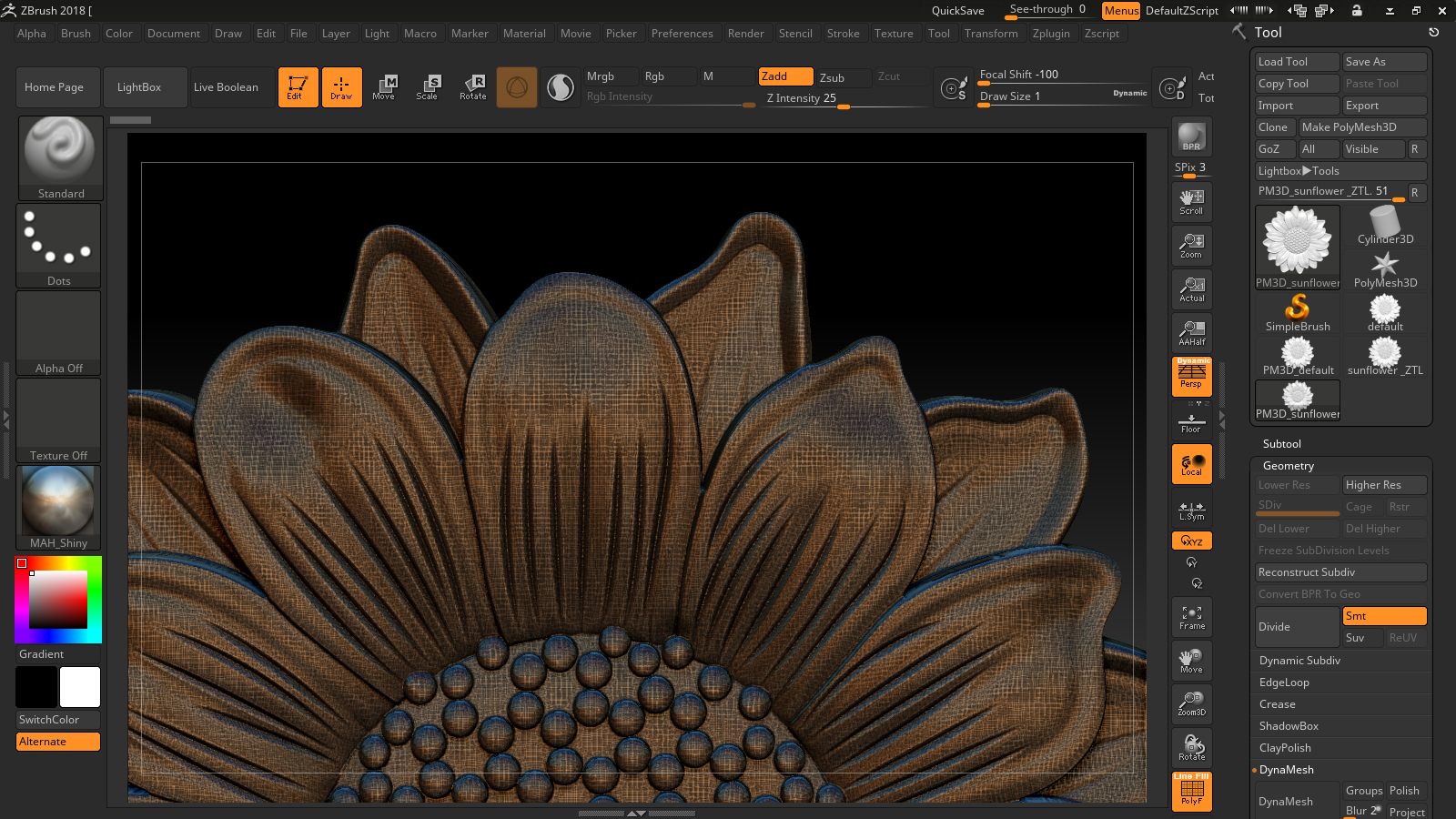Screen dimensions: 1456x819
Task: Switch to Rotate mode beside Scale
Action: click(472, 87)
